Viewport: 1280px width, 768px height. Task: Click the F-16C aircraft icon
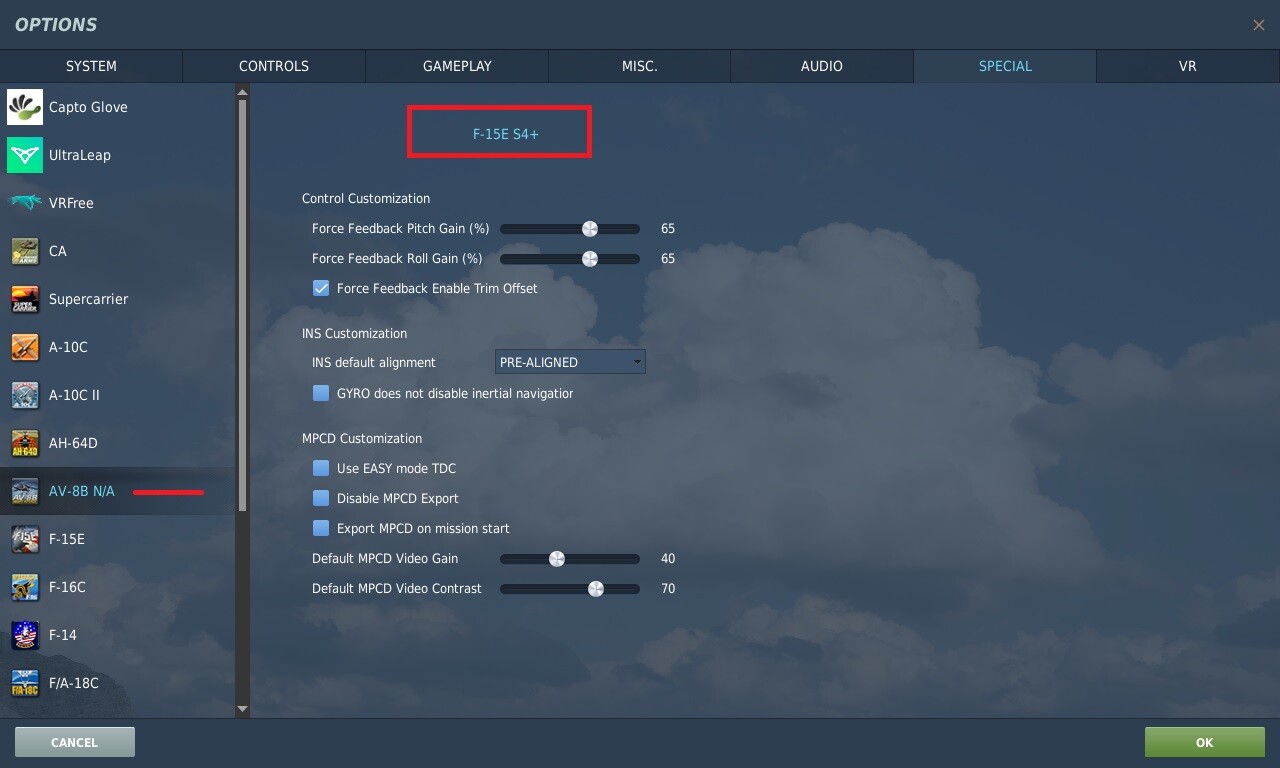click(x=25, y=587)
